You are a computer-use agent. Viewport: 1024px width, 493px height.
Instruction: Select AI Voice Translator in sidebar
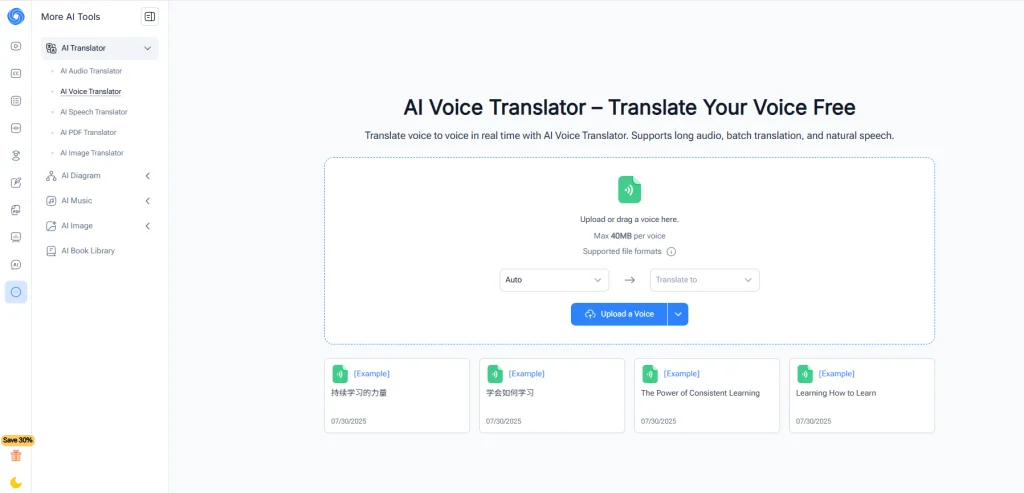tap(91, 91)
